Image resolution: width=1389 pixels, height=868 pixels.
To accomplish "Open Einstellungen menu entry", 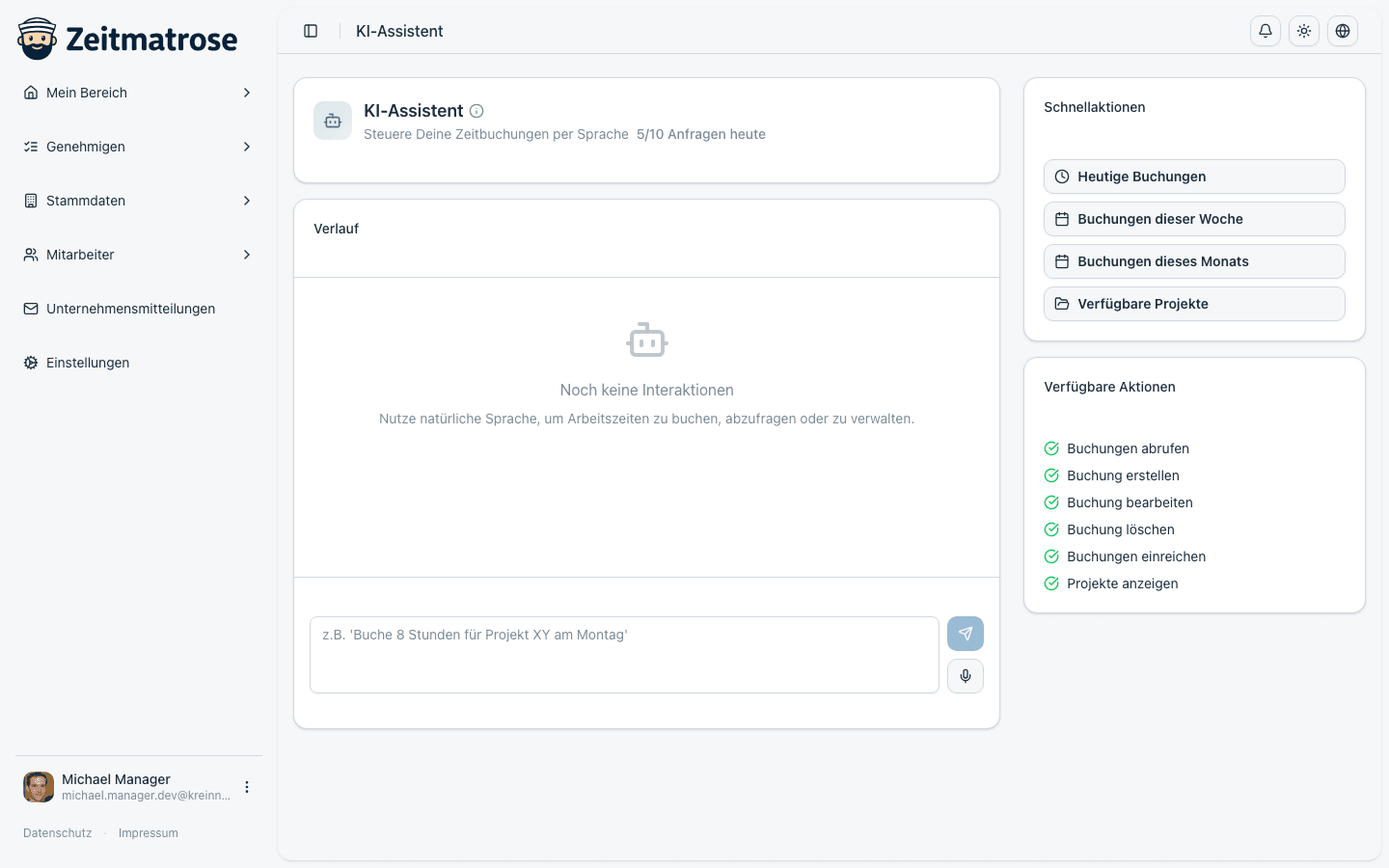I will [x=139, y=363].
